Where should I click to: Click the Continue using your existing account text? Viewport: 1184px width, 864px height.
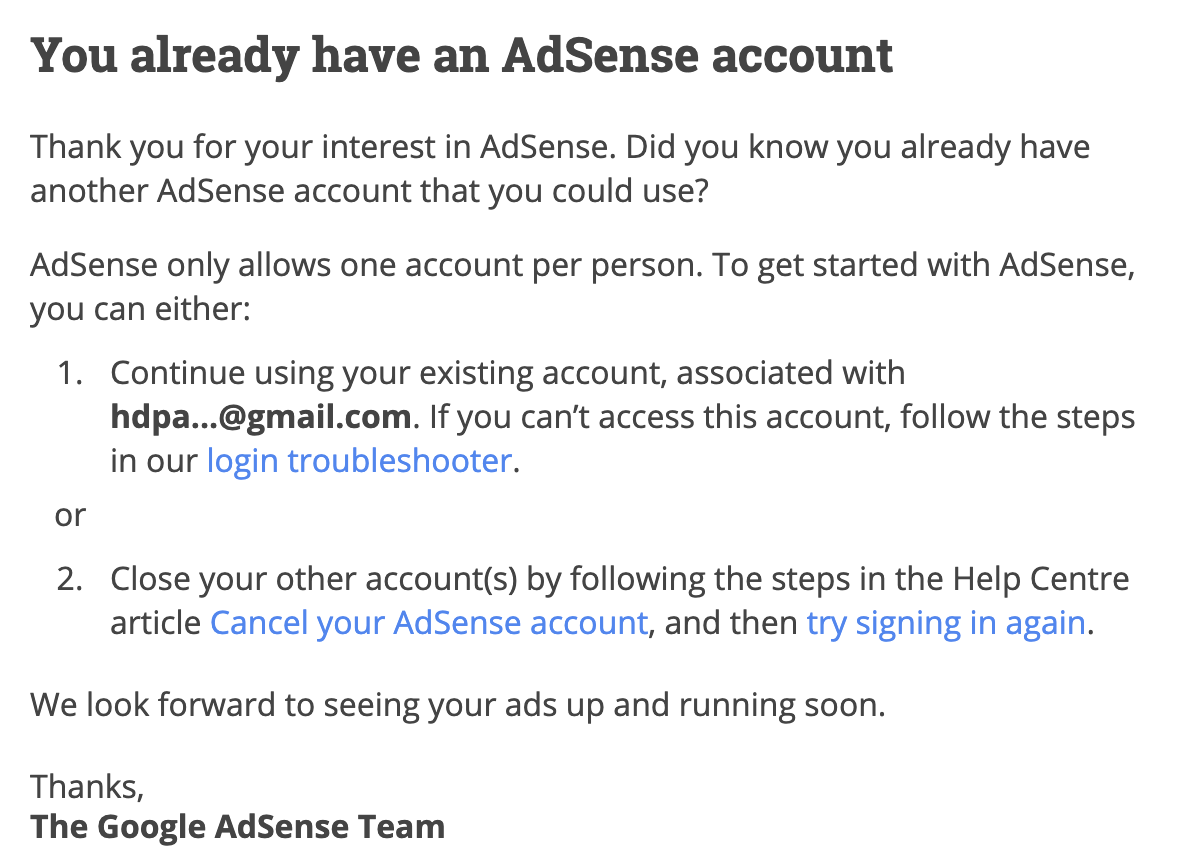pyautogui.click(x=390, y=373)
